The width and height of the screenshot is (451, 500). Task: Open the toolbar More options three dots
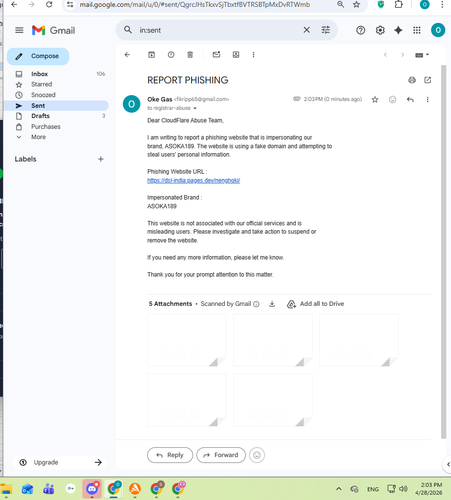coord(253,55)
